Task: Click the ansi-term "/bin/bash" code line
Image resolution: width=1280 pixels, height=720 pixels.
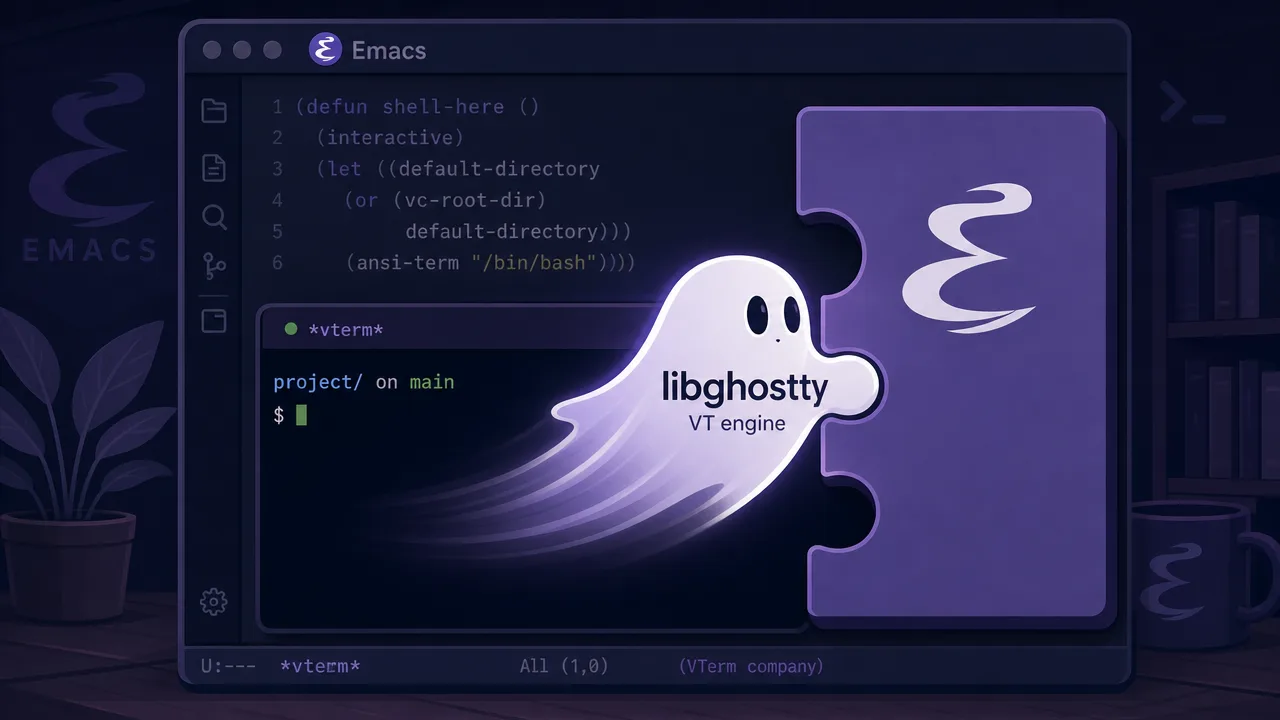Action: [490, 263]
